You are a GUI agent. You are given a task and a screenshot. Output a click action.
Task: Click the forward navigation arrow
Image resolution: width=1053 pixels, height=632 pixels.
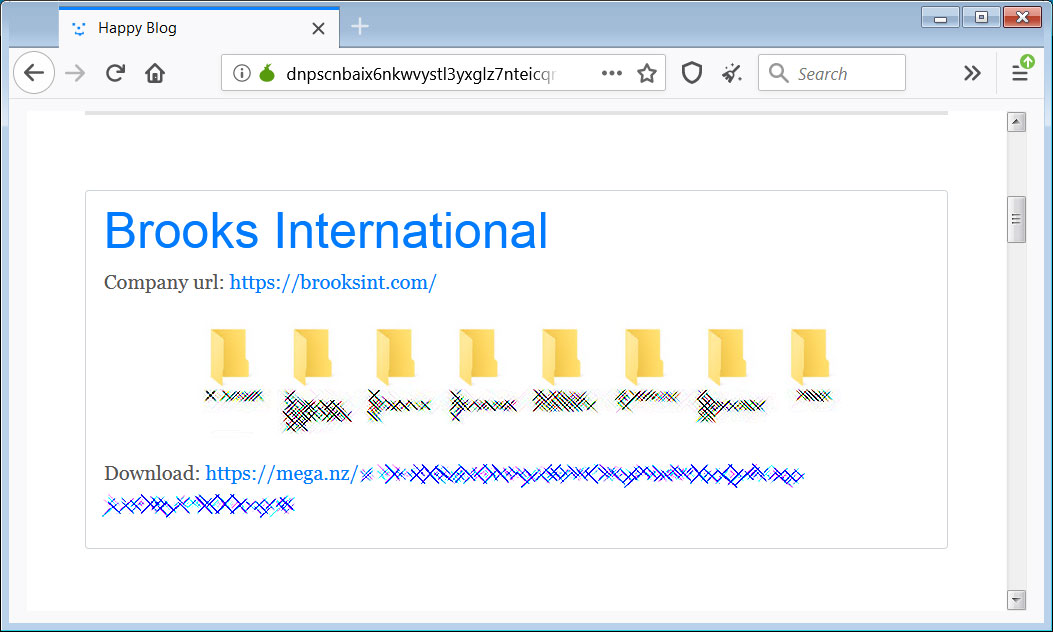coord(75,73)
